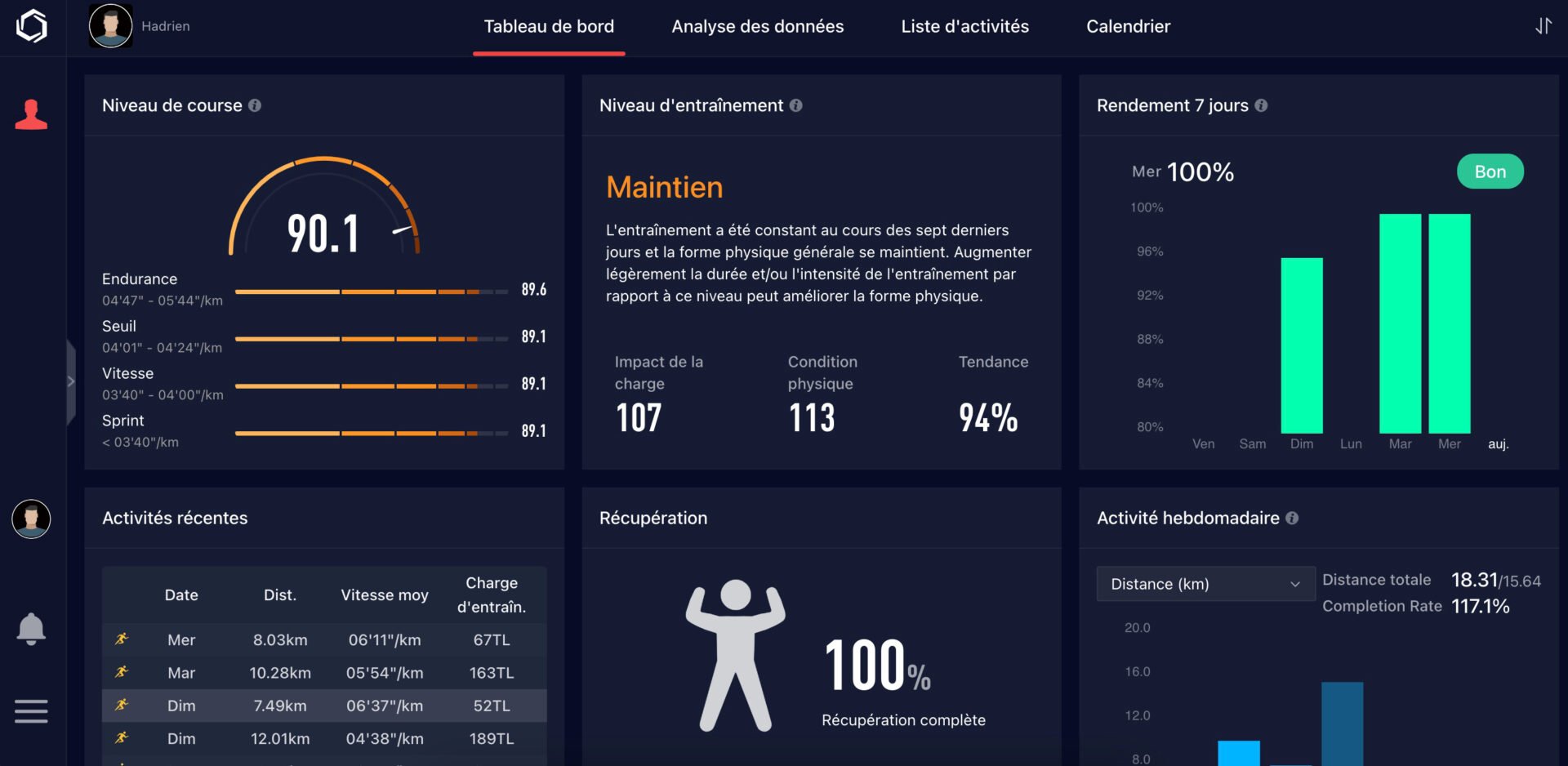Viewport: 1568px width, 766px height.
Task: Click the 189TL training load value
Action: click(492, 738)
